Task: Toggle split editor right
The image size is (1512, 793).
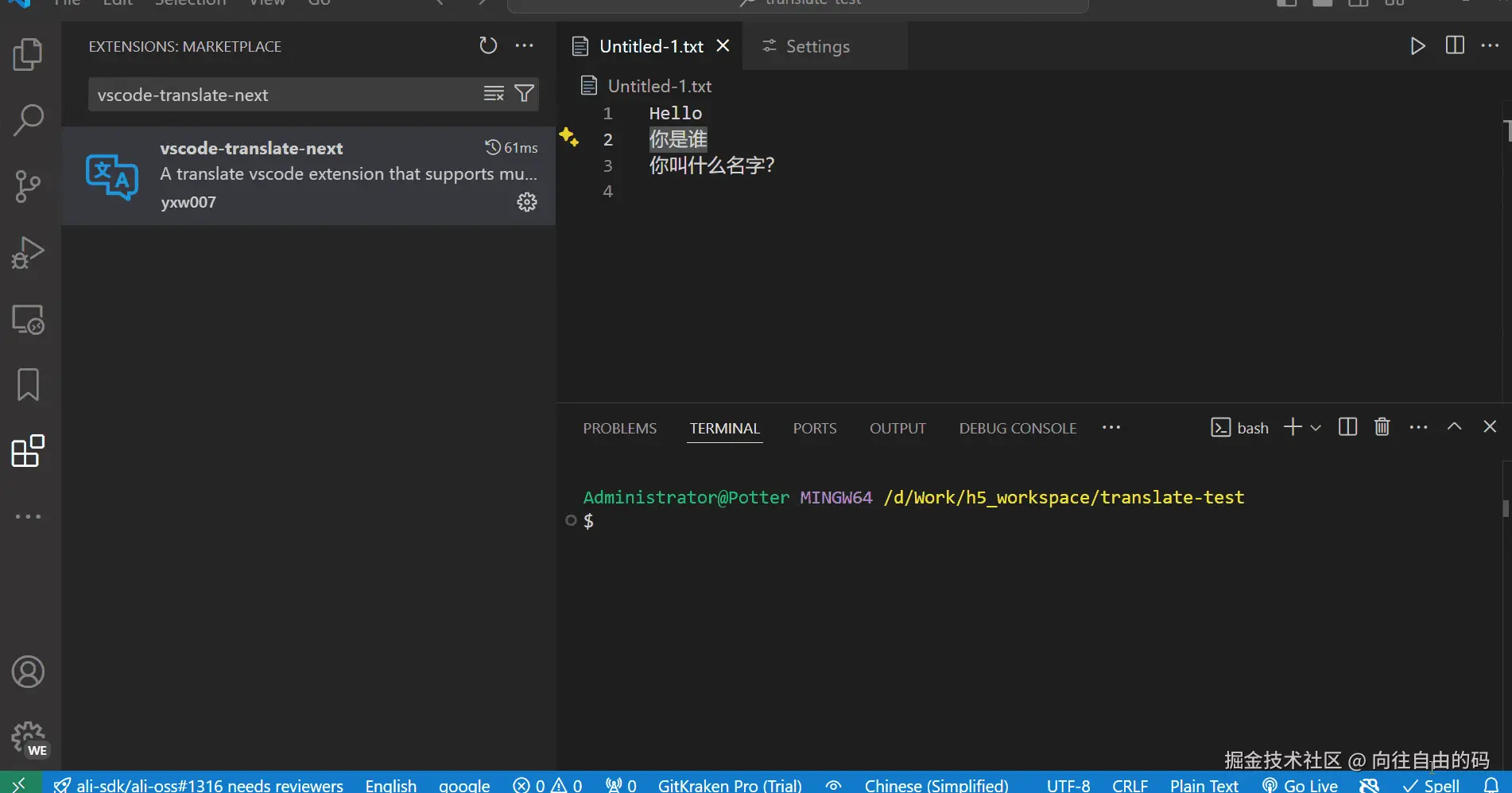Action: pos(1455,45)
